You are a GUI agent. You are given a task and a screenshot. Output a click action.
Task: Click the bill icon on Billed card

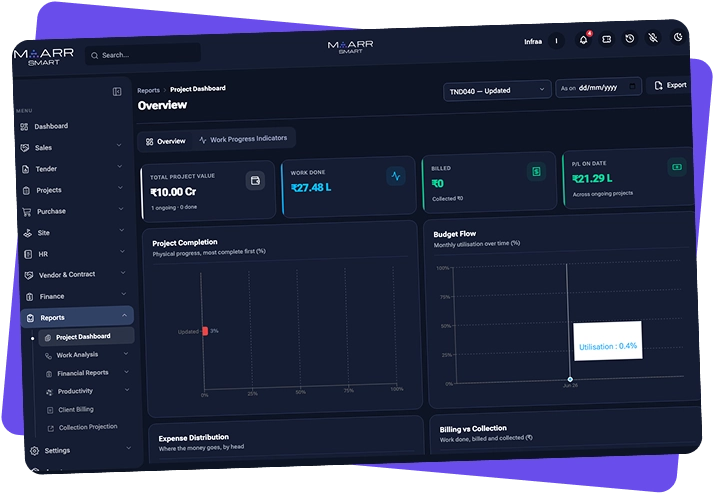pos(536,172)
